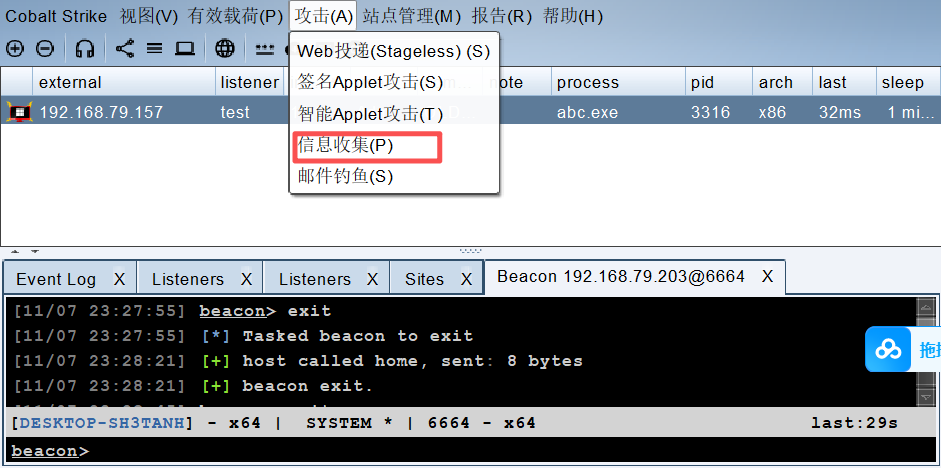Sort by the pid column header
This screenshot has height=468, width=941.
coord(719,82)
